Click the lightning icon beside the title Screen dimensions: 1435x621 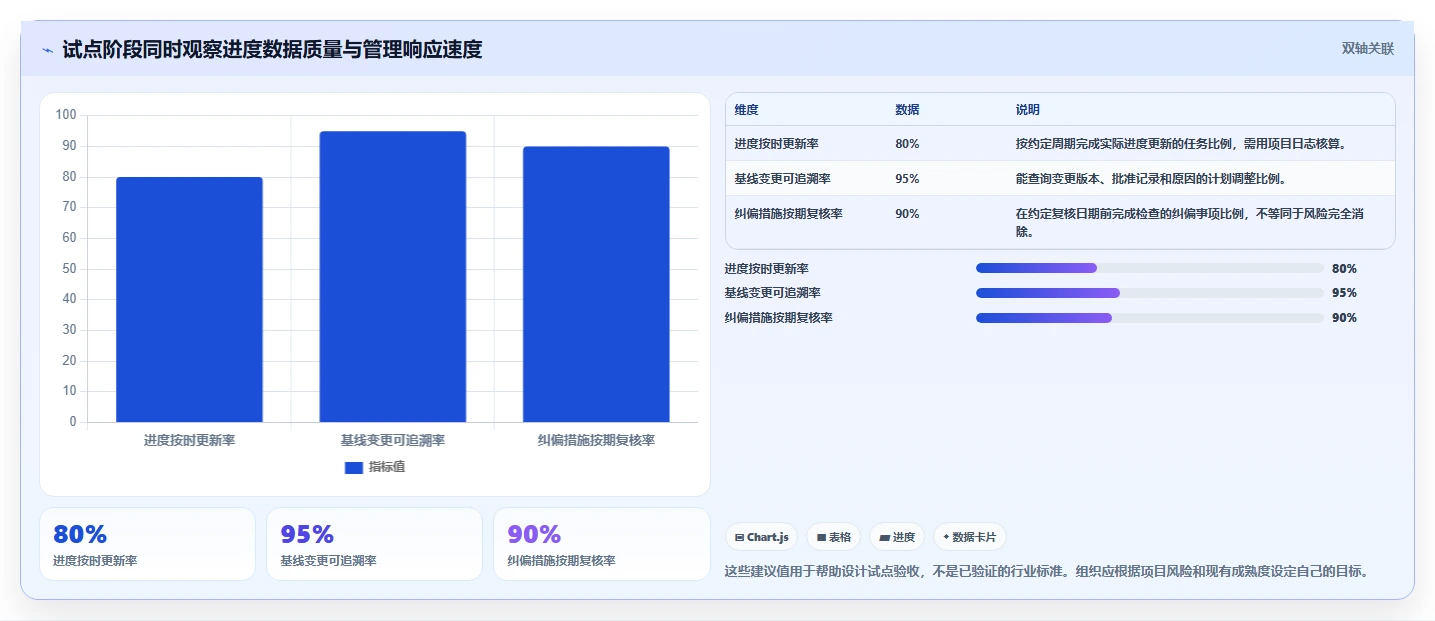pos(48,50)
